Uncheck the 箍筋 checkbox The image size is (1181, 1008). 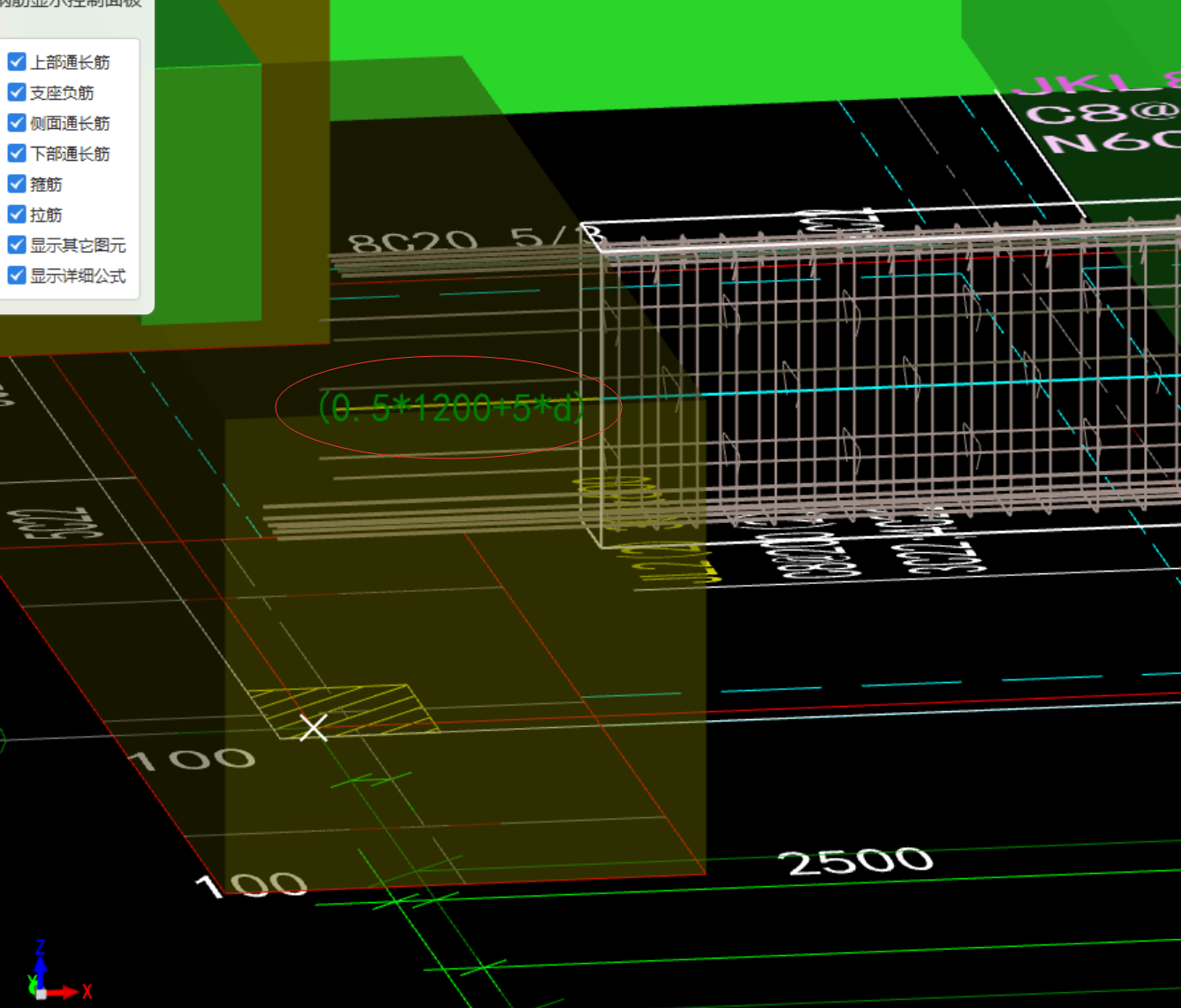(17, 184)
